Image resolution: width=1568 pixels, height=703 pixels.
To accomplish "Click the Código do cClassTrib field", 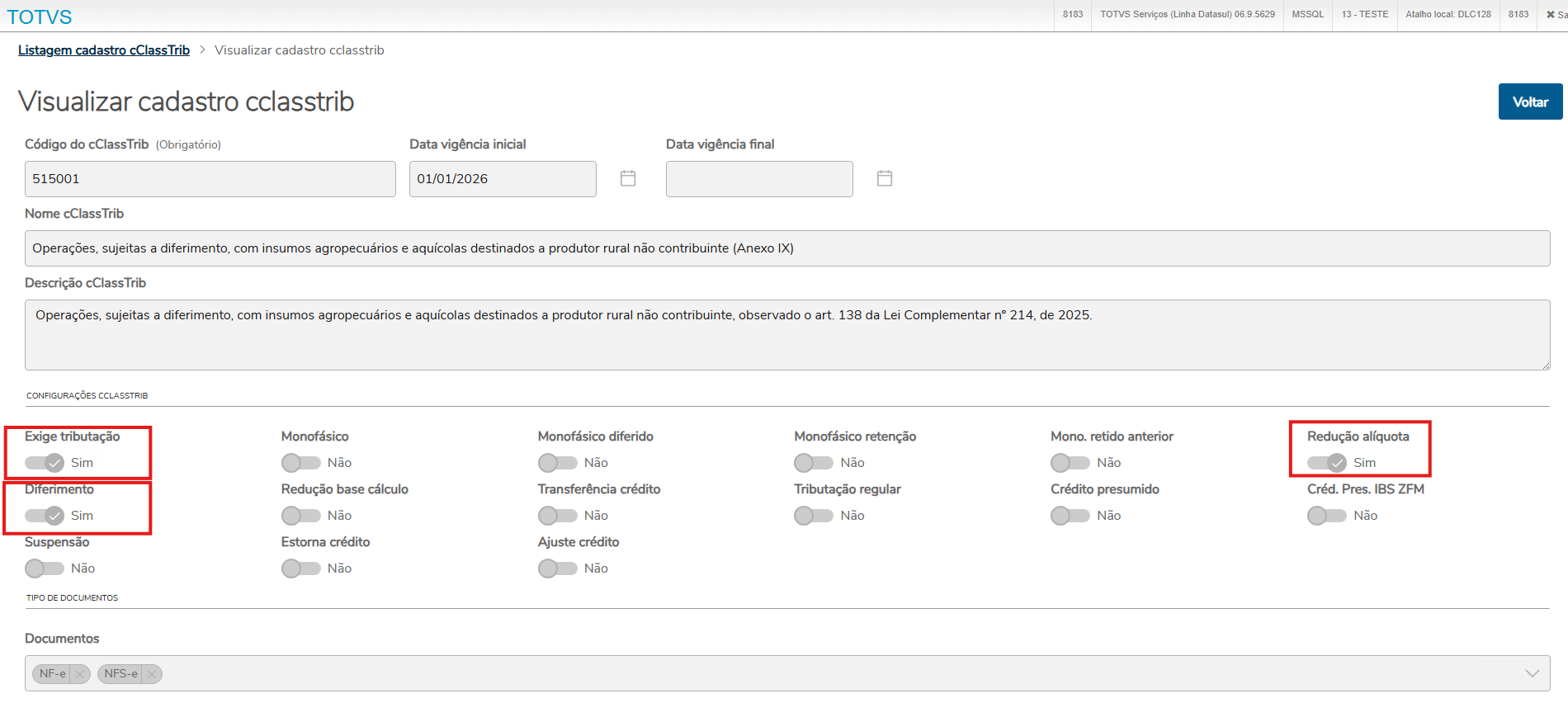I will coord(210,179).
